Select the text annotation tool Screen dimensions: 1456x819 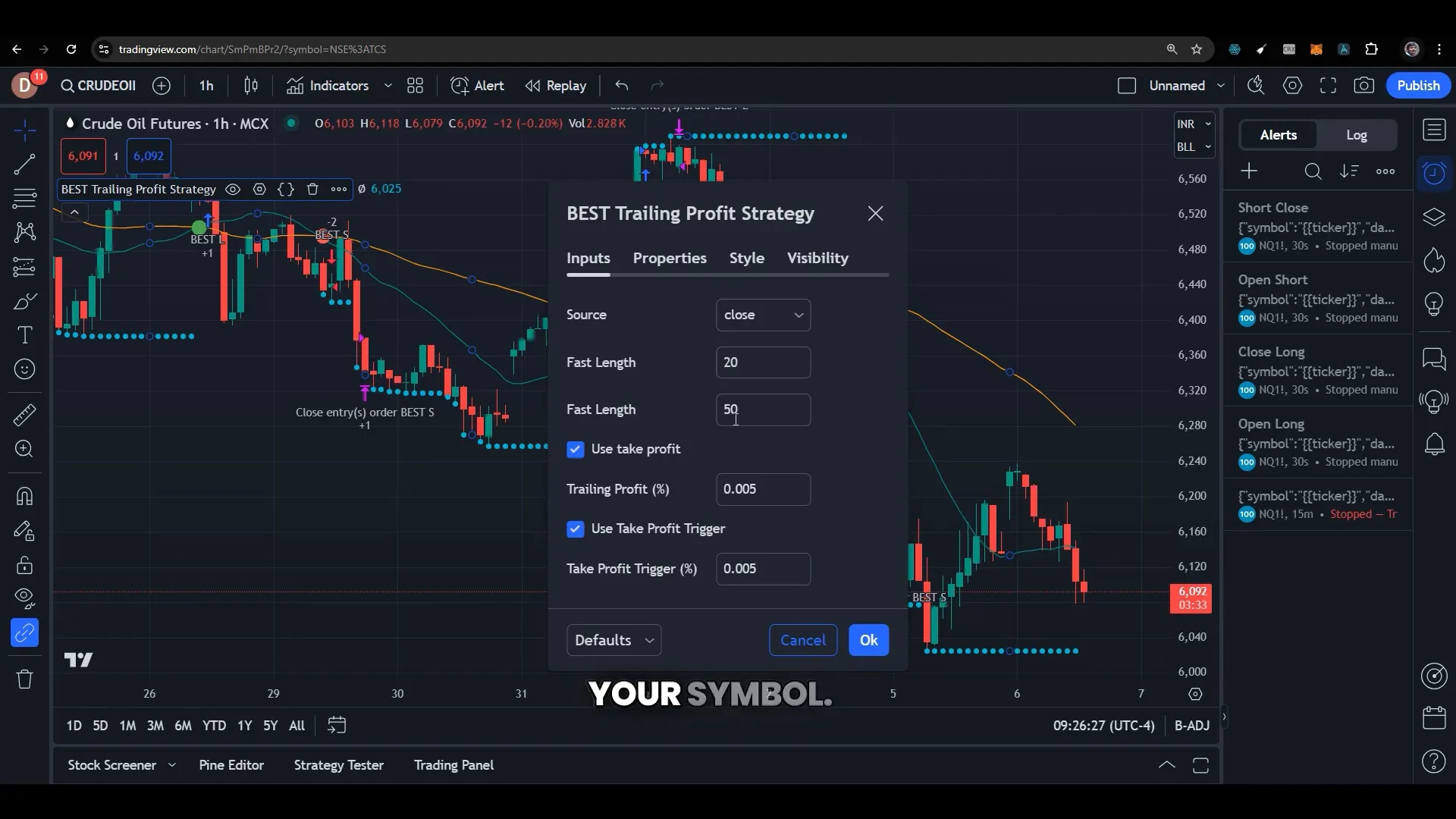point(24,335)
